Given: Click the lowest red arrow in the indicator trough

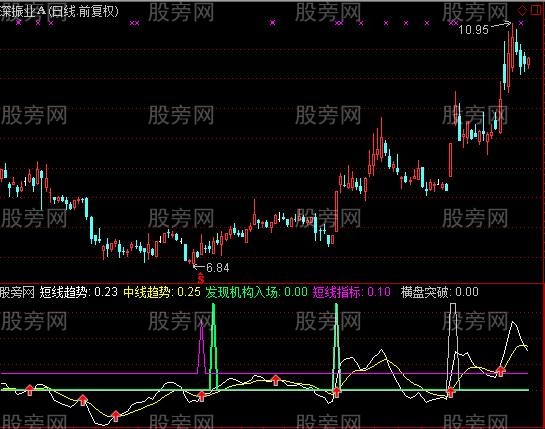Looking at the screenshot, I should pyautogui.click(x=116, y=416).
